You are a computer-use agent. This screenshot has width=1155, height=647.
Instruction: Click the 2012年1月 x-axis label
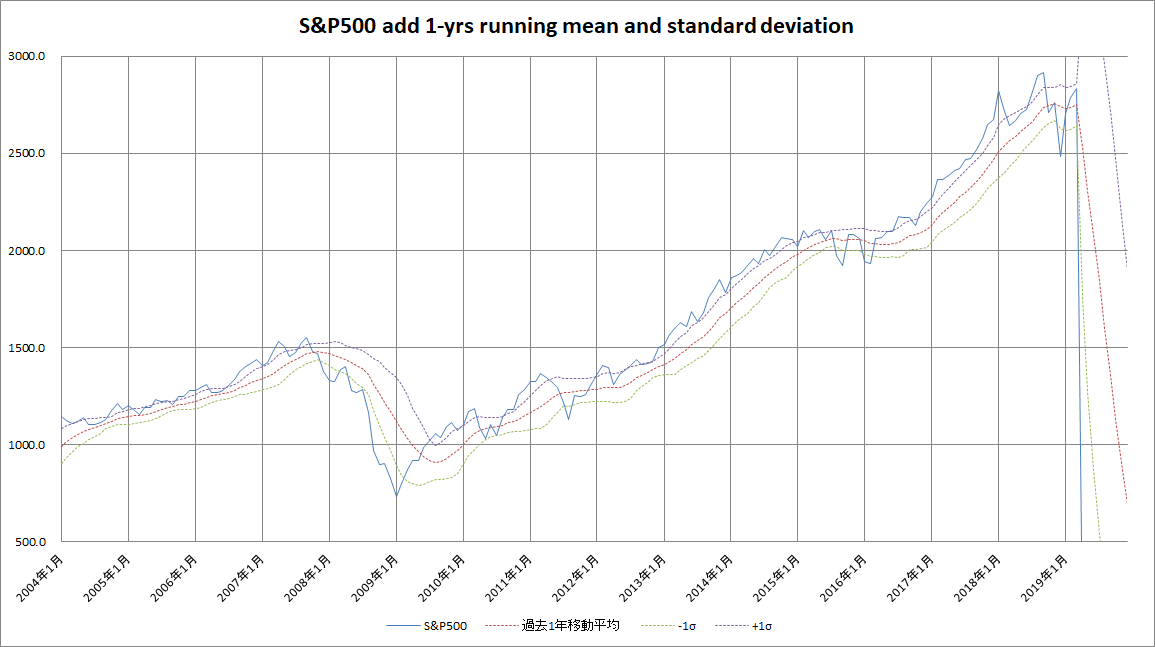click(x=576, y=578)
